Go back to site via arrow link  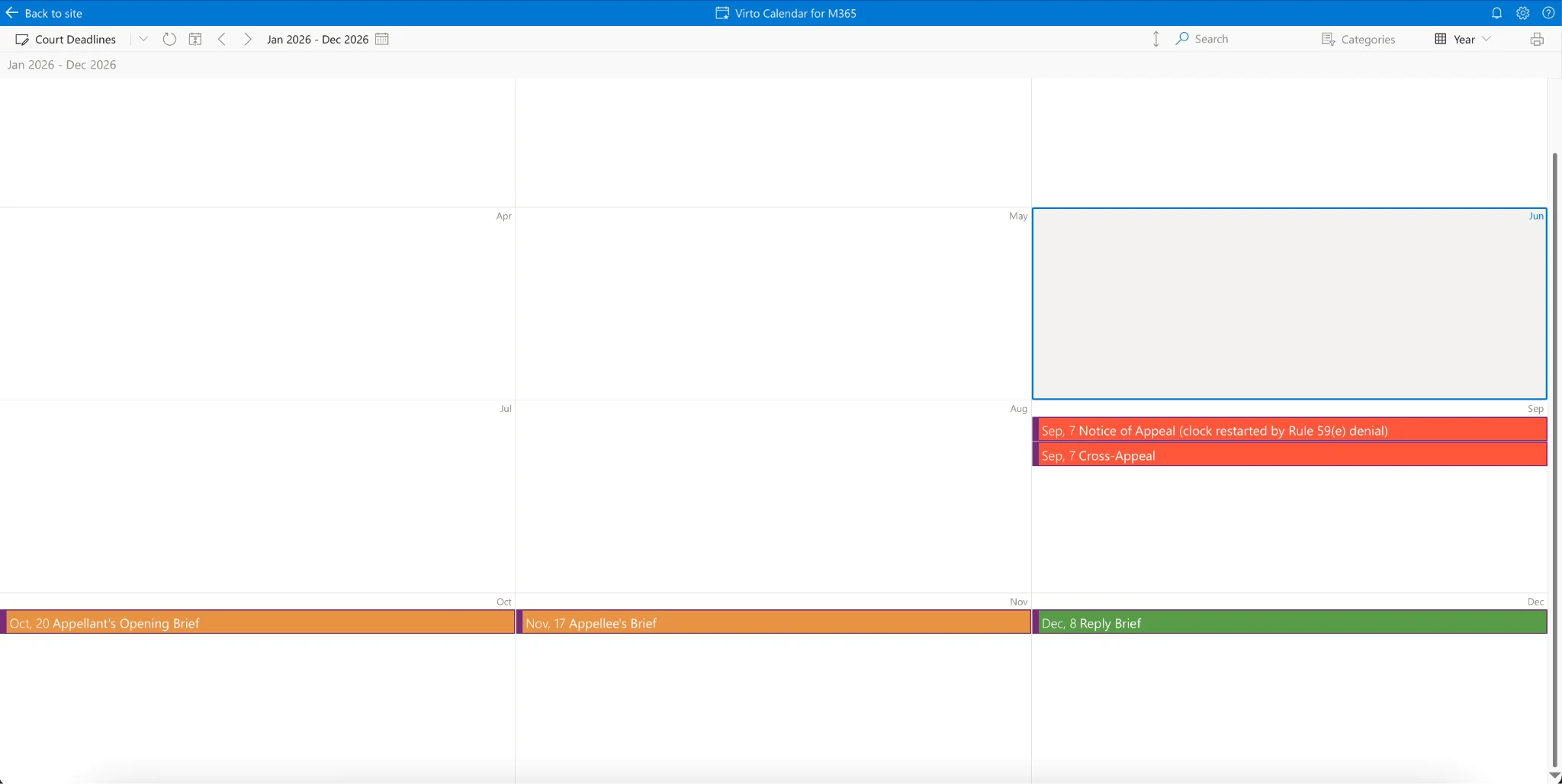click(43, 13)
